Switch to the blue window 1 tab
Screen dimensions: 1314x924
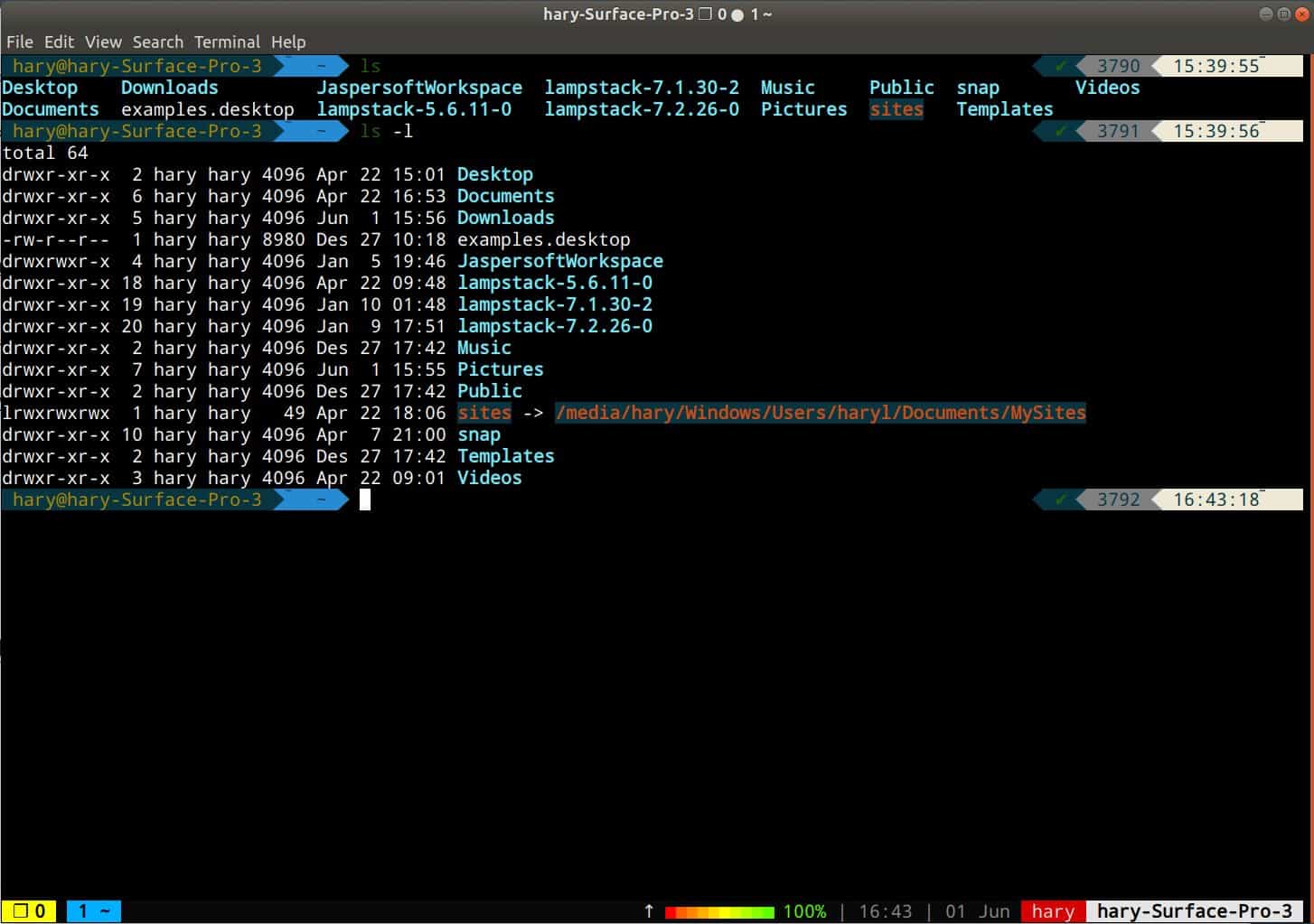click(x=93, y=911)
